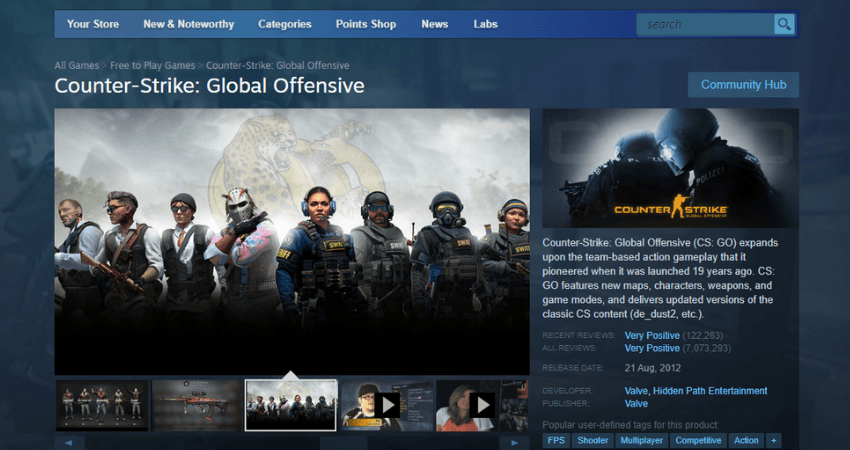Click the game title heading text
This screenshot has height=450, width=850.
coord(209,86)
